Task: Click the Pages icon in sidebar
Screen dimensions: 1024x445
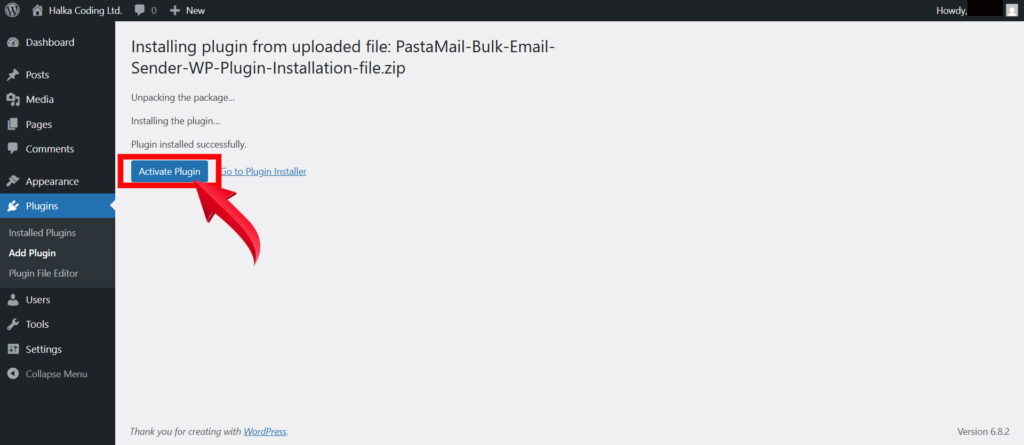Action: point(13,125)
